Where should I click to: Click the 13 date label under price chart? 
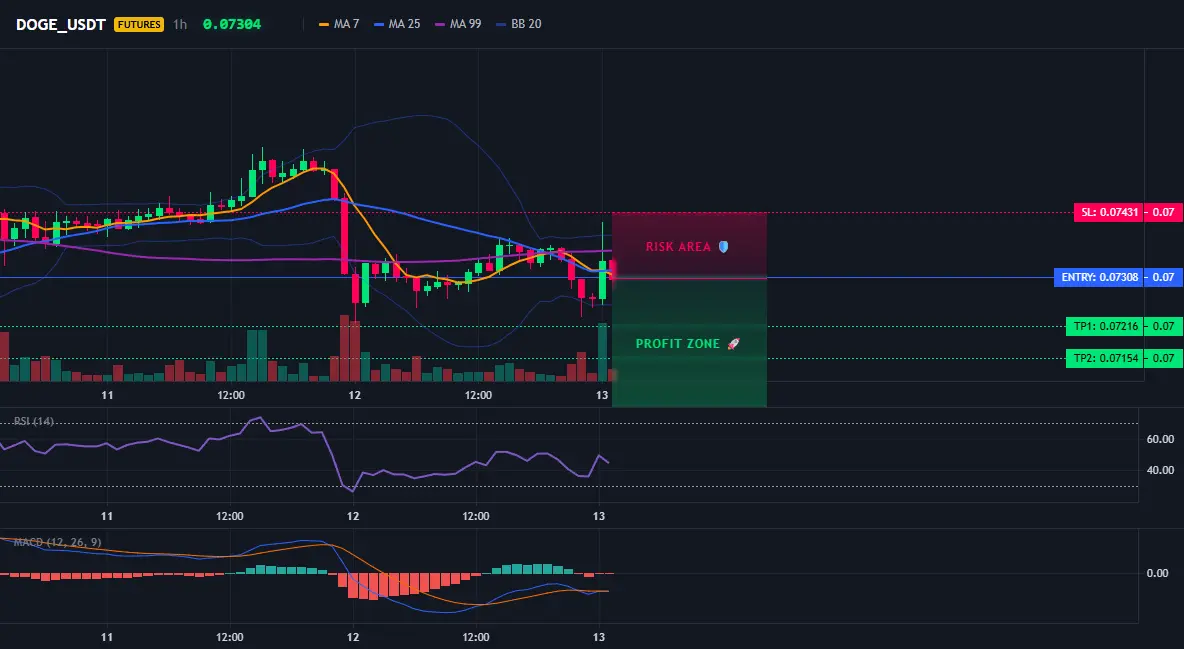602,395
